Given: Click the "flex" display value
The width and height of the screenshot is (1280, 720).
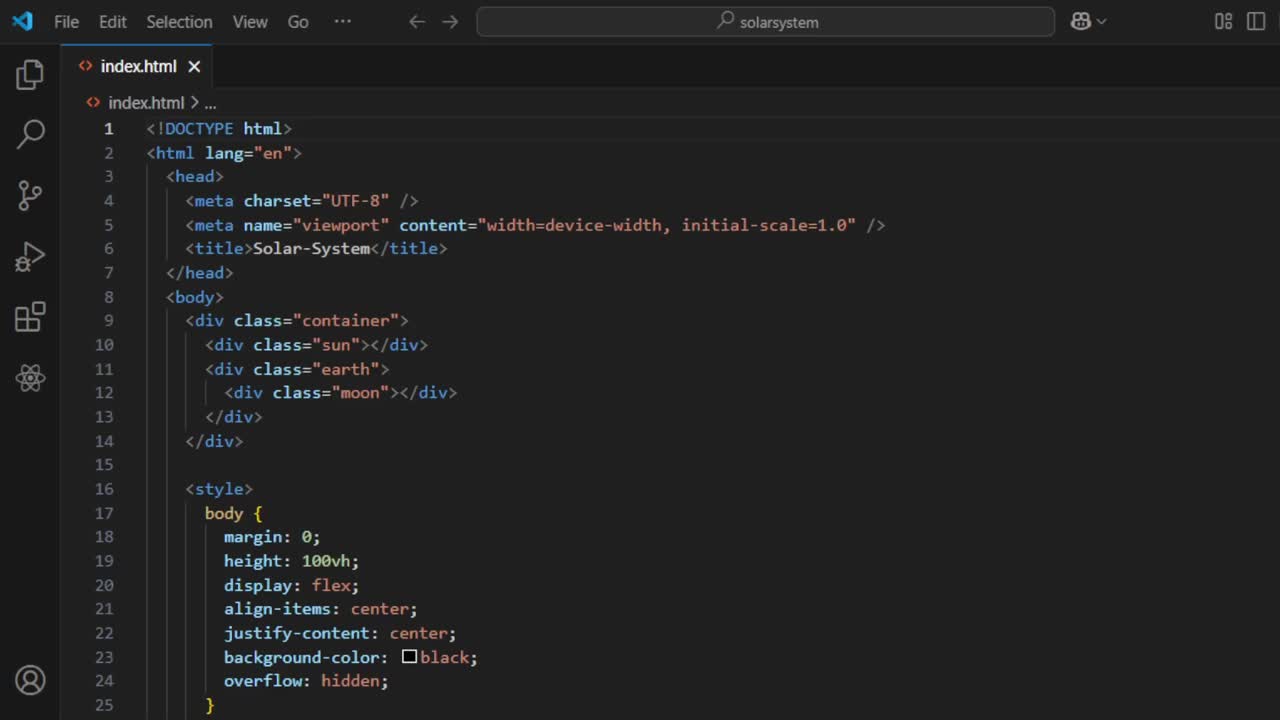Looking at the screenshot, I should pyautogui.click(x=331, y=585).
